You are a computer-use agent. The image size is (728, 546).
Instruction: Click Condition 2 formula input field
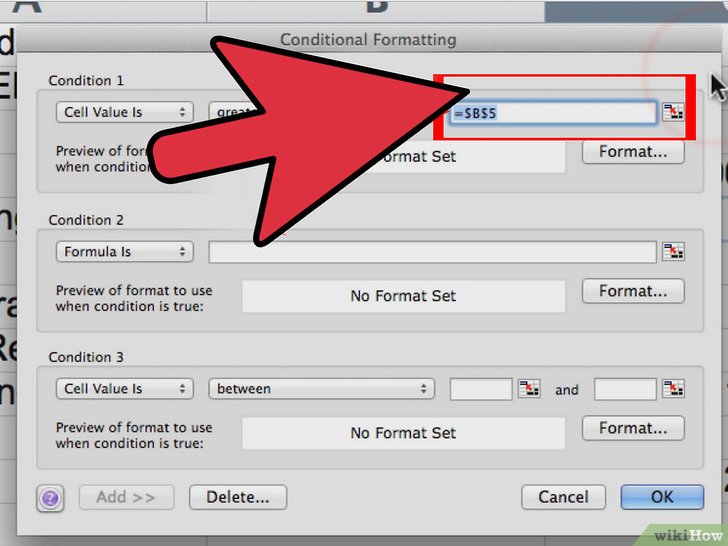click(x=432, y=252)
